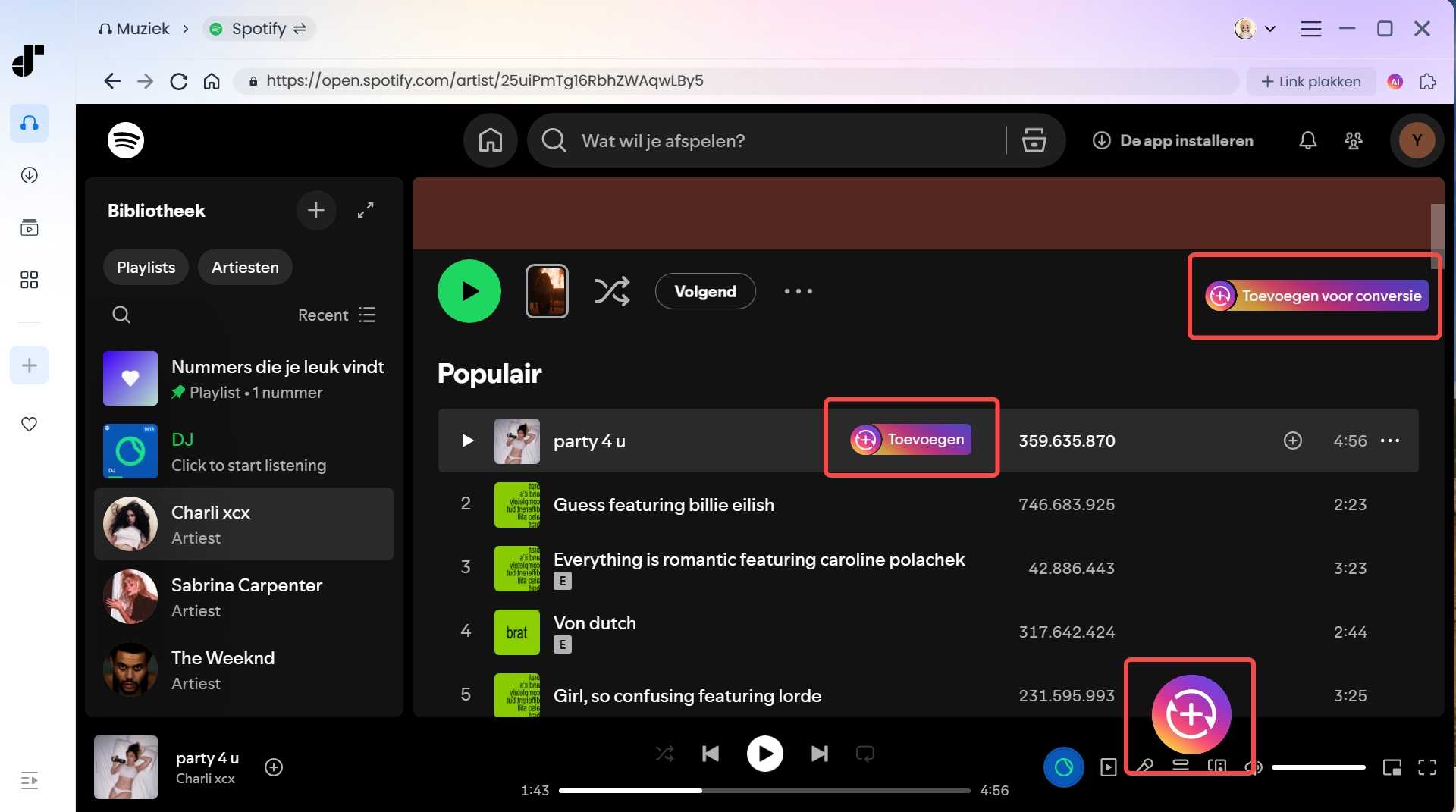The height and width of the screenshot is (812, 1456).
Task: Open the three-dots menu next to Volgend
Action: (x=798, y=290)
